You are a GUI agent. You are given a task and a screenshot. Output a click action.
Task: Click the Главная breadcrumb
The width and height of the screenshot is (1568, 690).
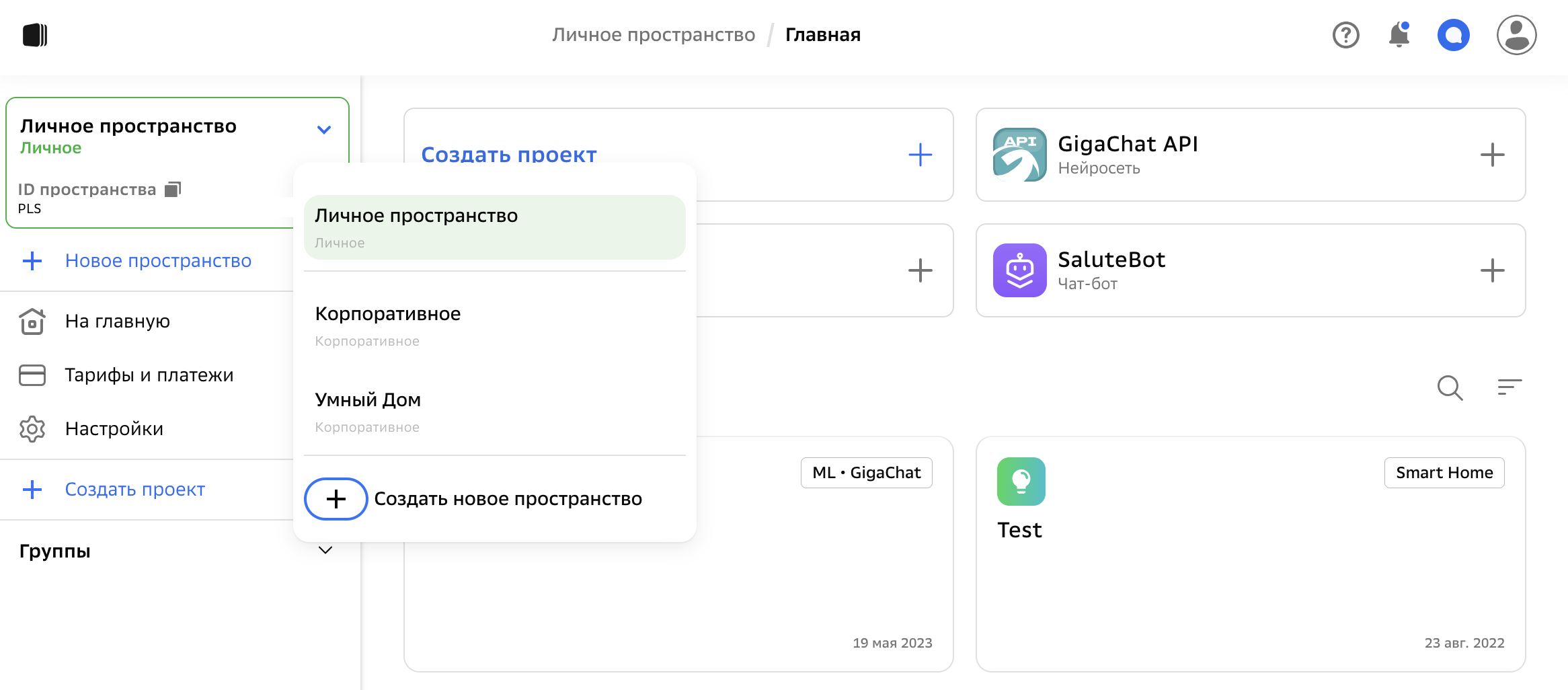tap(823, 35)
